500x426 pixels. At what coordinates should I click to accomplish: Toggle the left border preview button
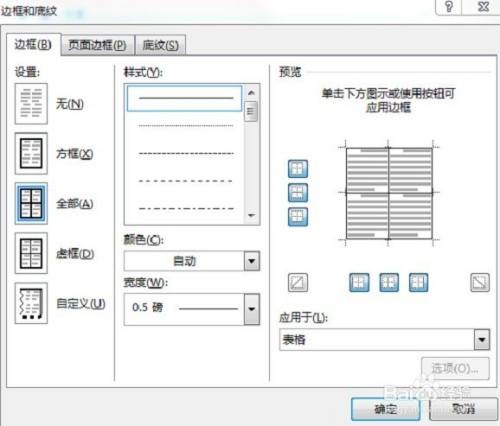(x=359, y=283)
